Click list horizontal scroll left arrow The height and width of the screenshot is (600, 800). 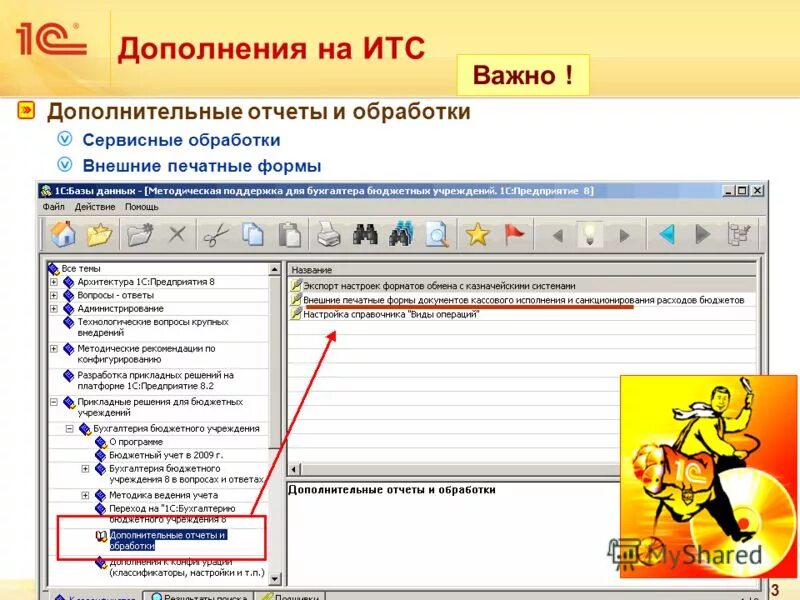pyautogui.click(x=294, y=469)
